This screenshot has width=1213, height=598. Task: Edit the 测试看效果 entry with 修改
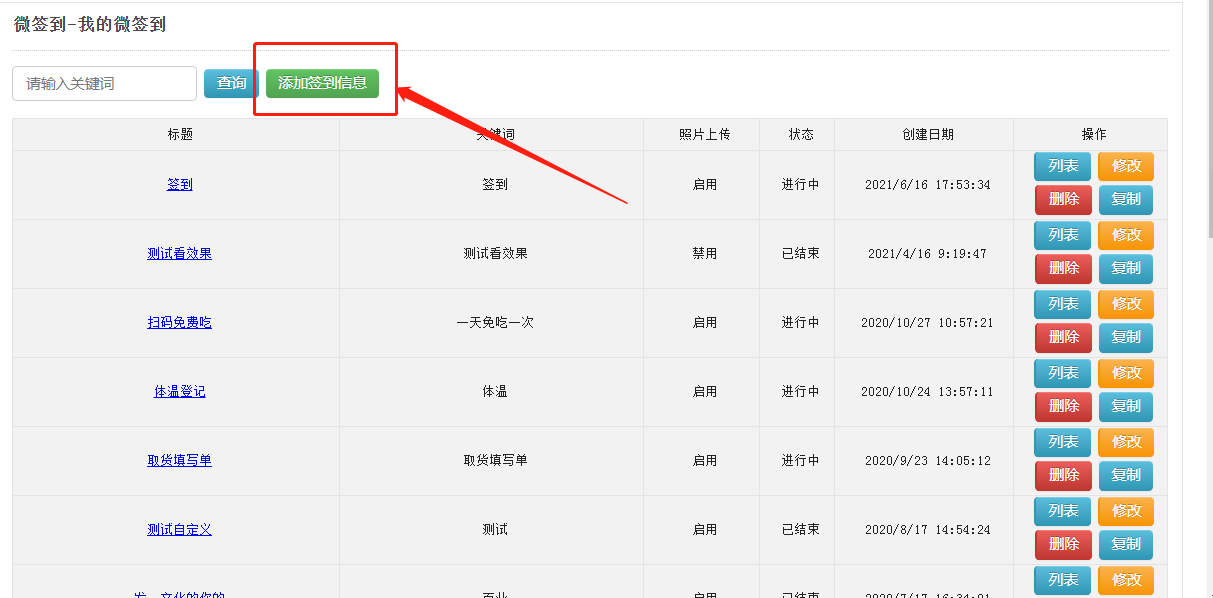tap(1126, 235)
